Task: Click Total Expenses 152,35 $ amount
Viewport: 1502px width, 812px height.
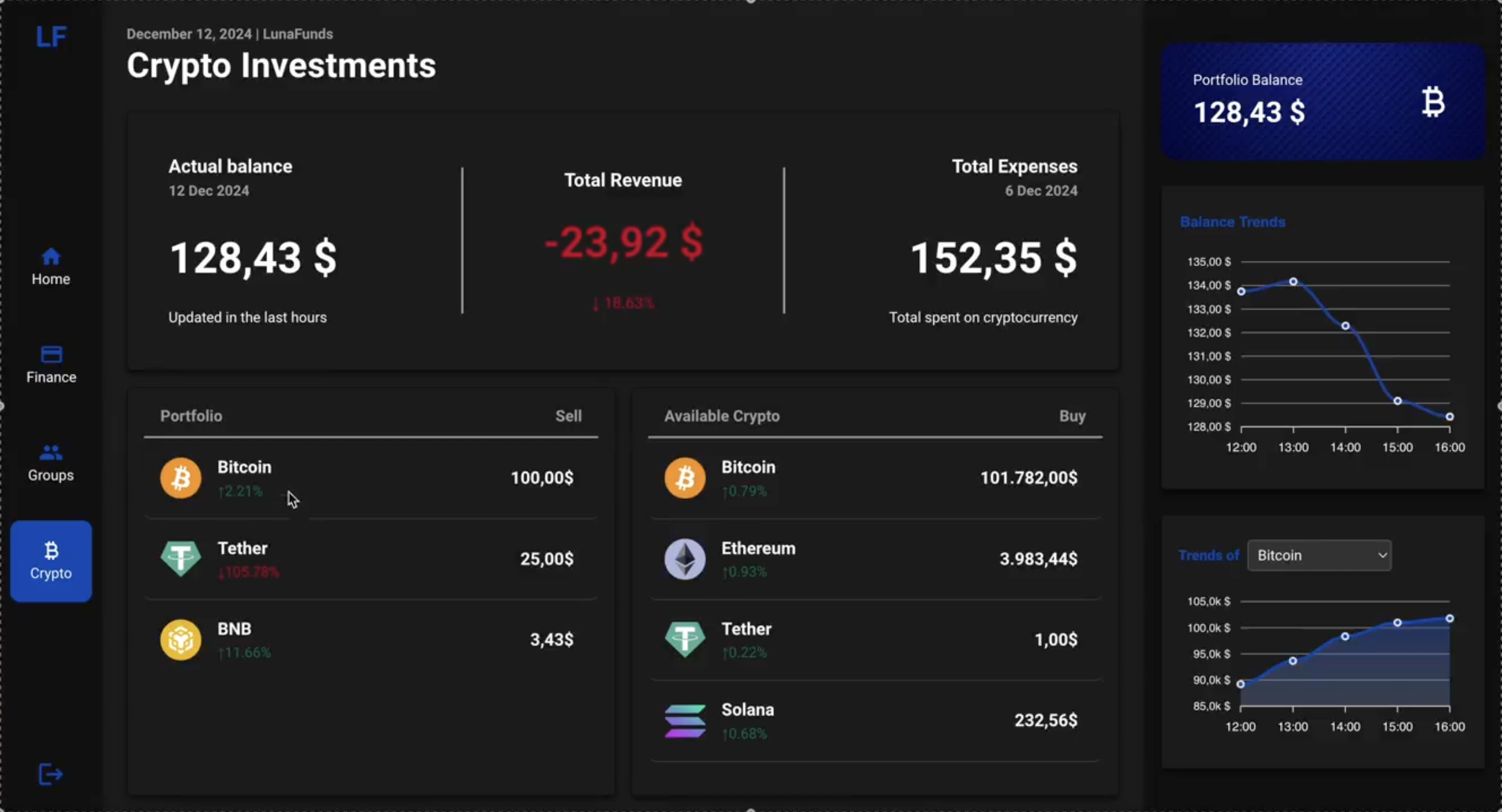Action: click(994, 257)
